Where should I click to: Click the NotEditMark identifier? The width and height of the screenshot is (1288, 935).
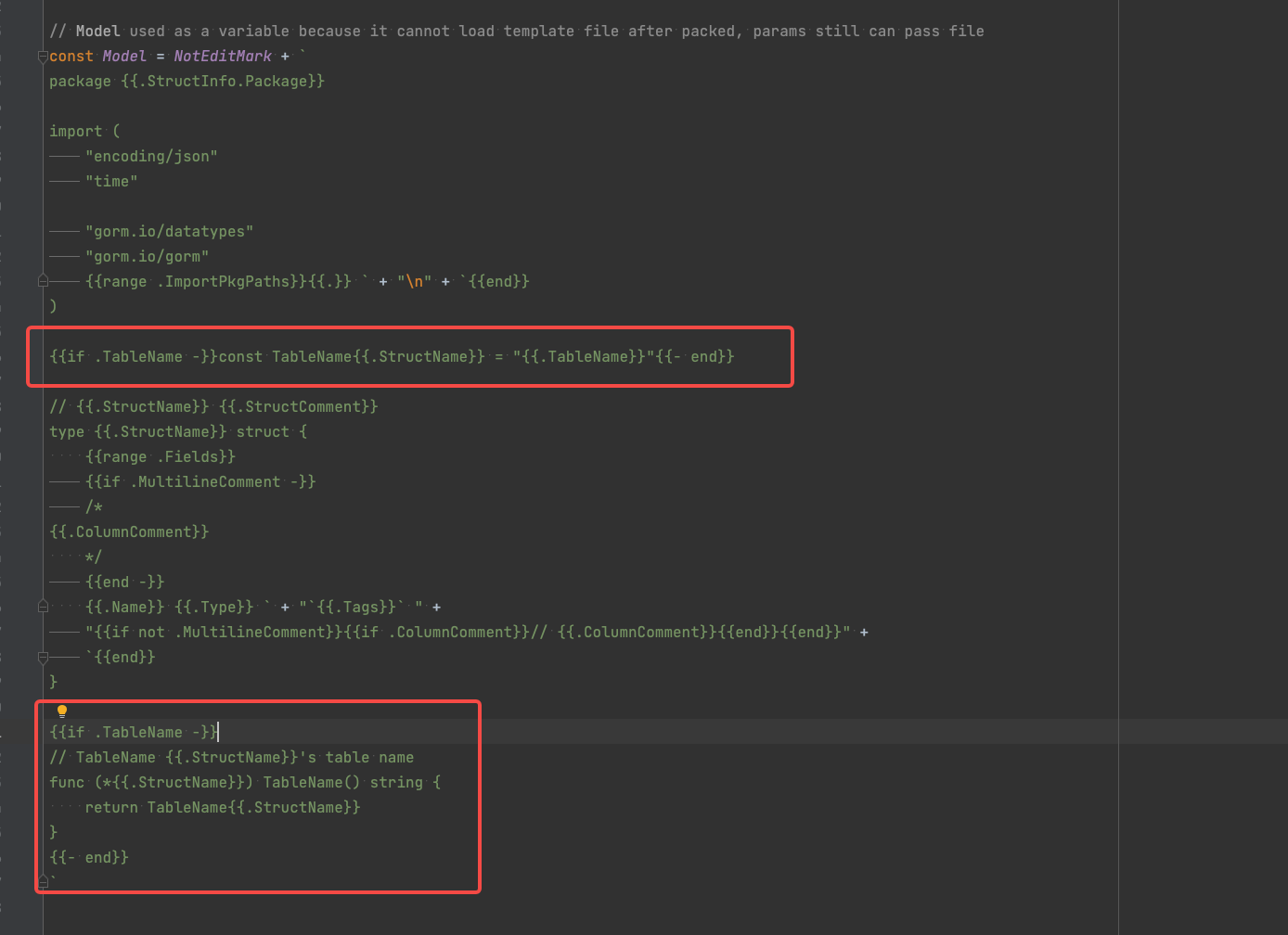pos(223,57)
